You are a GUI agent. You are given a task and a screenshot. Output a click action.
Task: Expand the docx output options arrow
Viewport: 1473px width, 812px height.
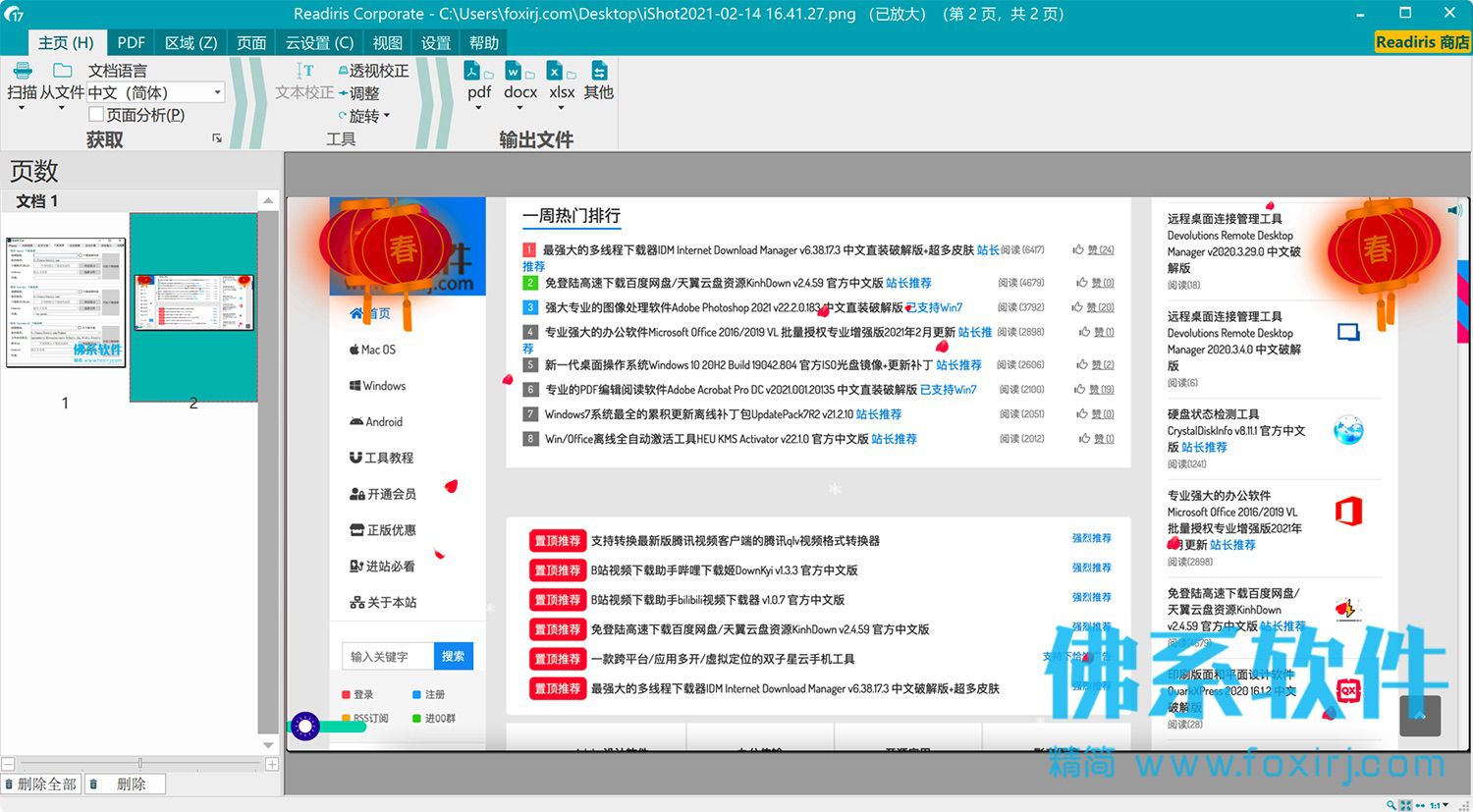[519, 107]
